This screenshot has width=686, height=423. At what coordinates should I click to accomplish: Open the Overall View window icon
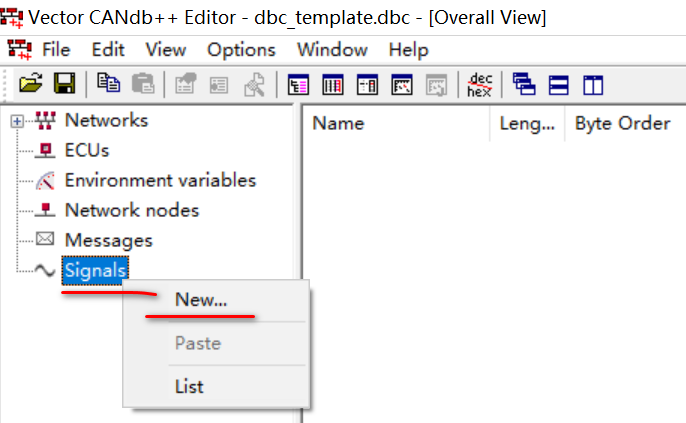pyautogui.click(x=298, y=85)
